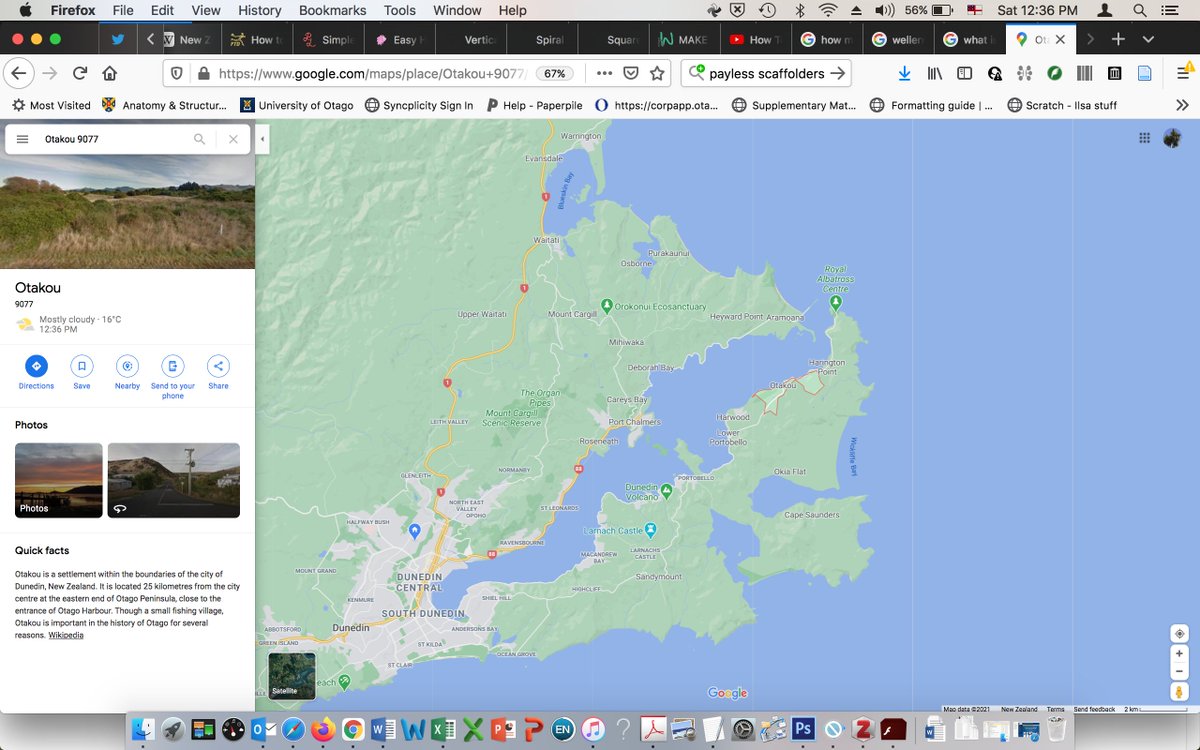Go back in Firefox
This screenshot has height=750, width=1200.
(x=19, y=73)
